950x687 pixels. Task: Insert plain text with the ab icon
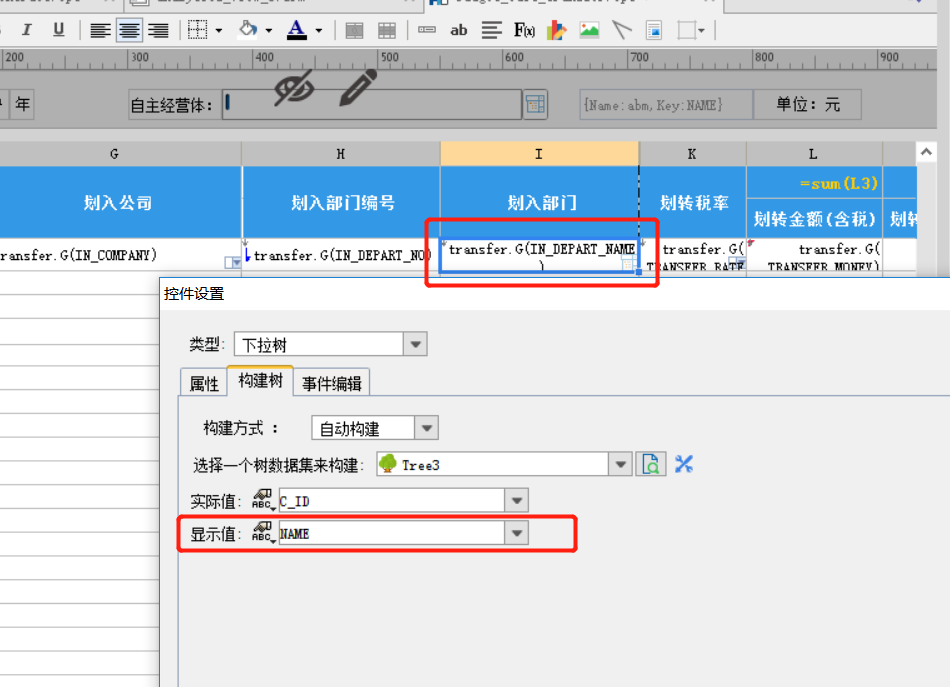459,30
